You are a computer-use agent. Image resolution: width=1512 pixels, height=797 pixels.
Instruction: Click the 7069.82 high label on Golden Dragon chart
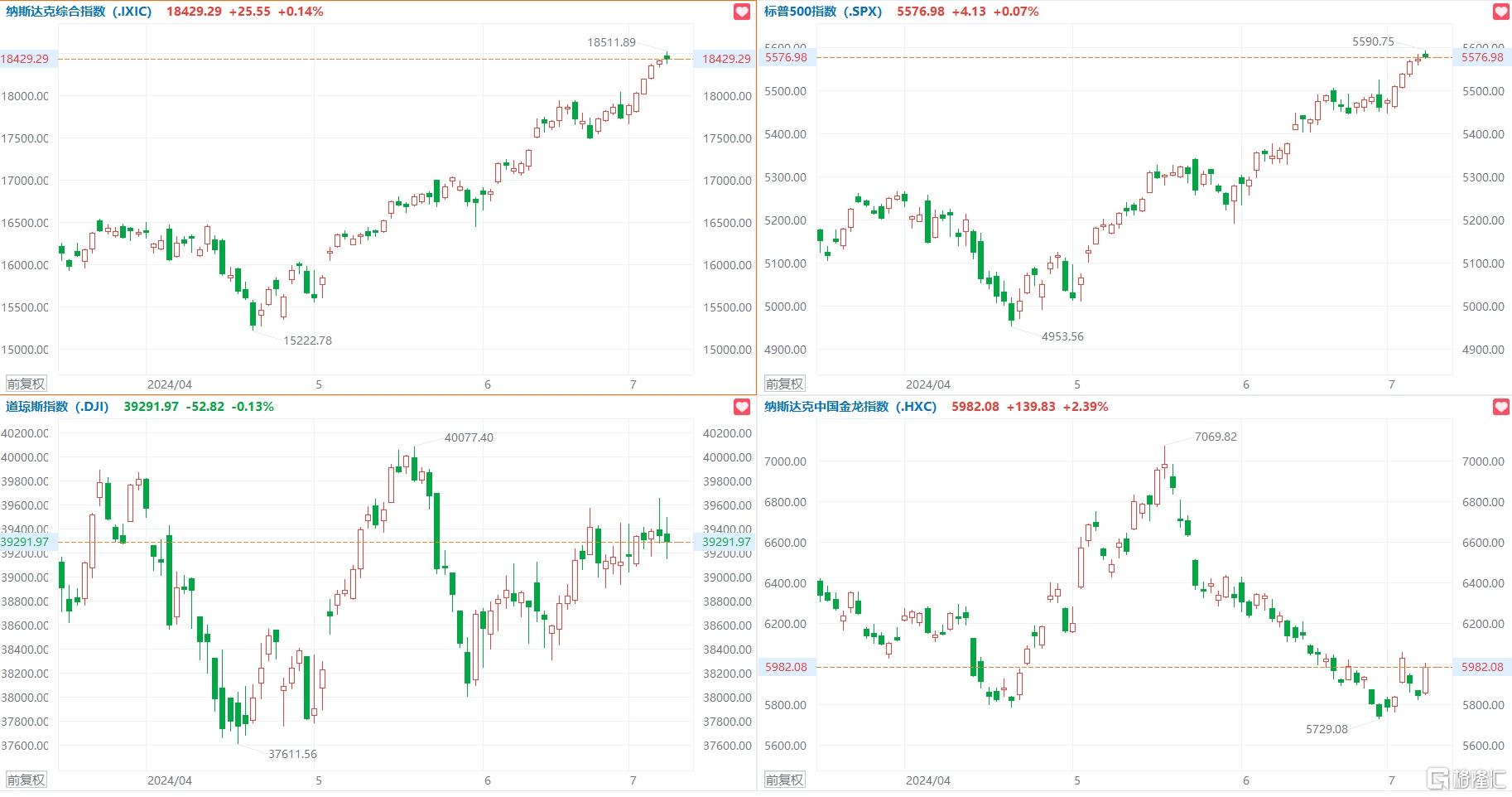[1216, 437]
